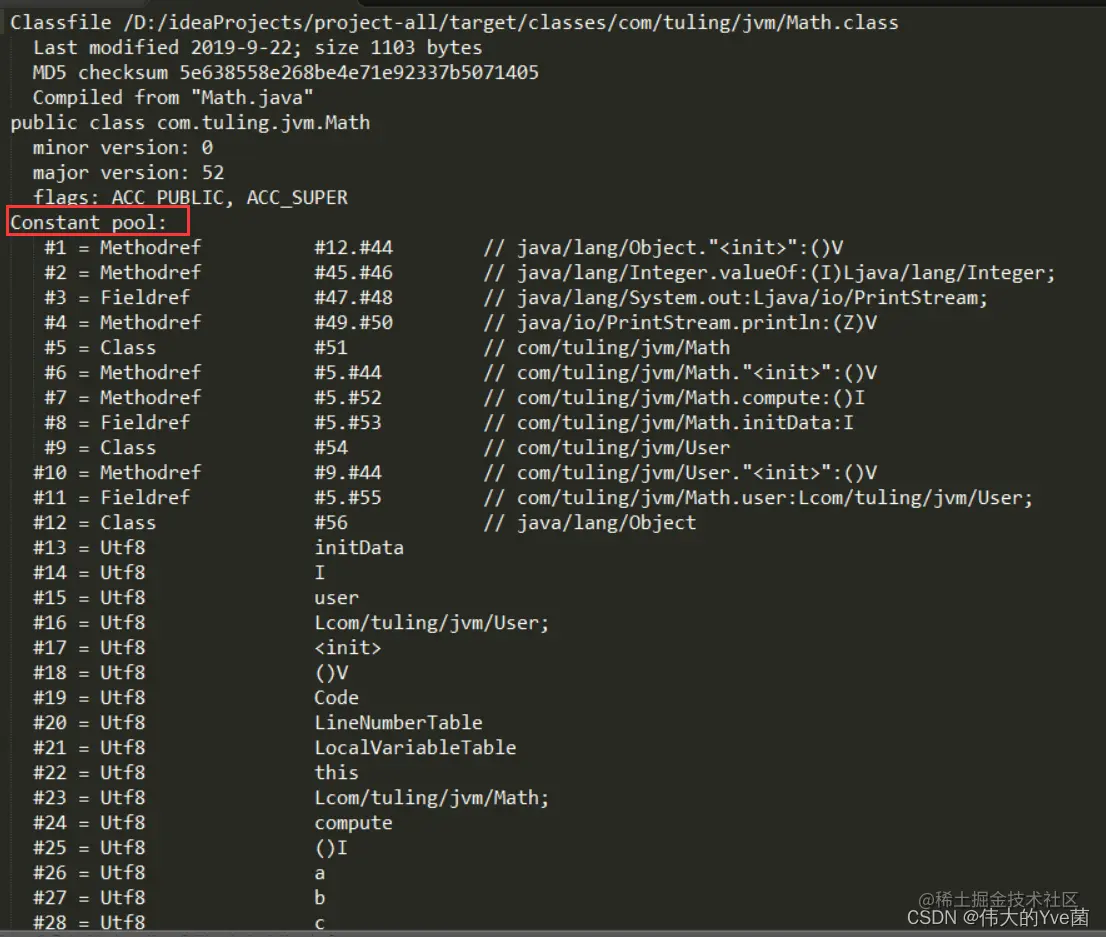Image resolution: width=1106 pixels, height=937 pixels.
Task: Click the Math.compute:()I comment
Action: [x=674, y=398]
